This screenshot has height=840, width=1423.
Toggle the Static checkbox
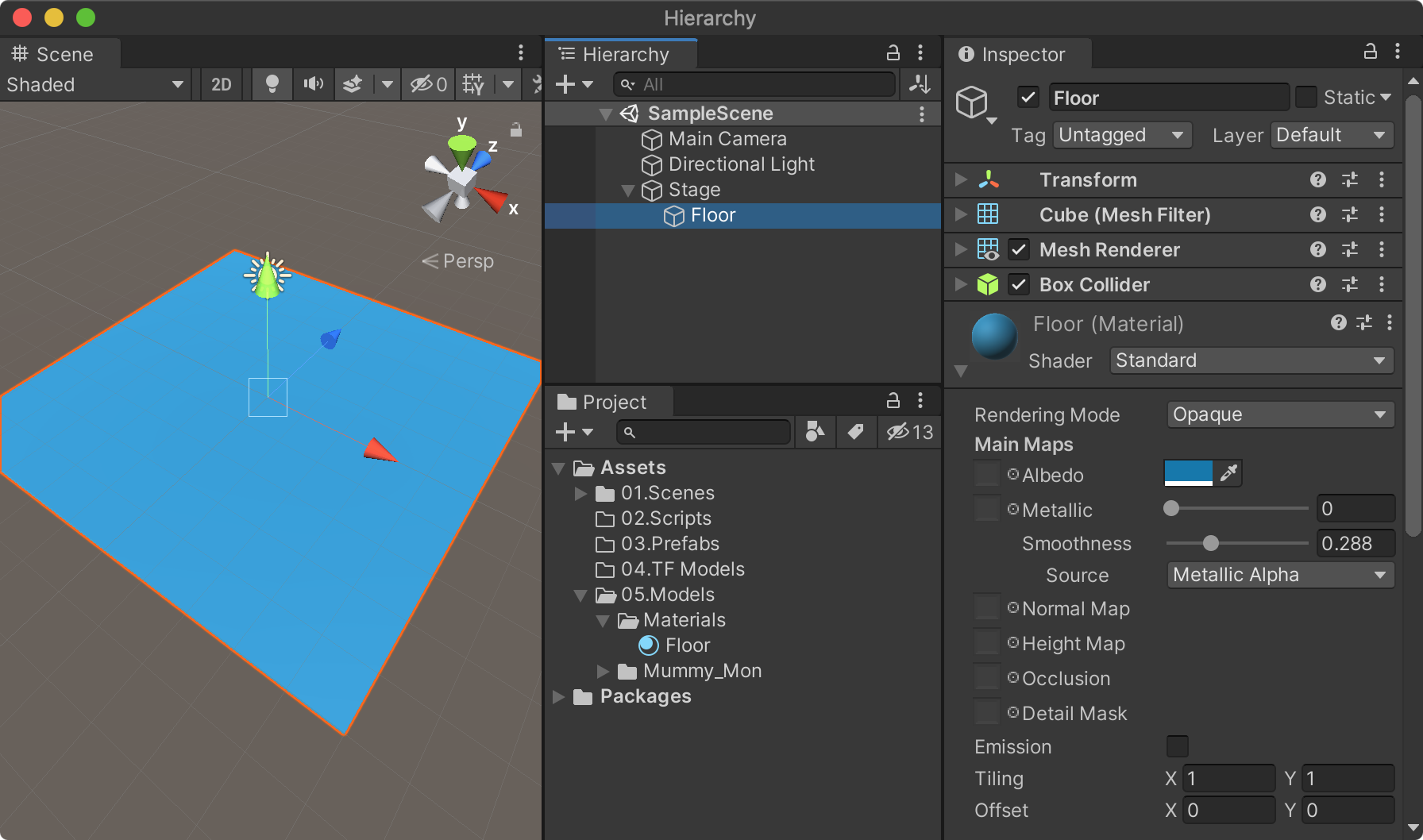pos(1305,97)
